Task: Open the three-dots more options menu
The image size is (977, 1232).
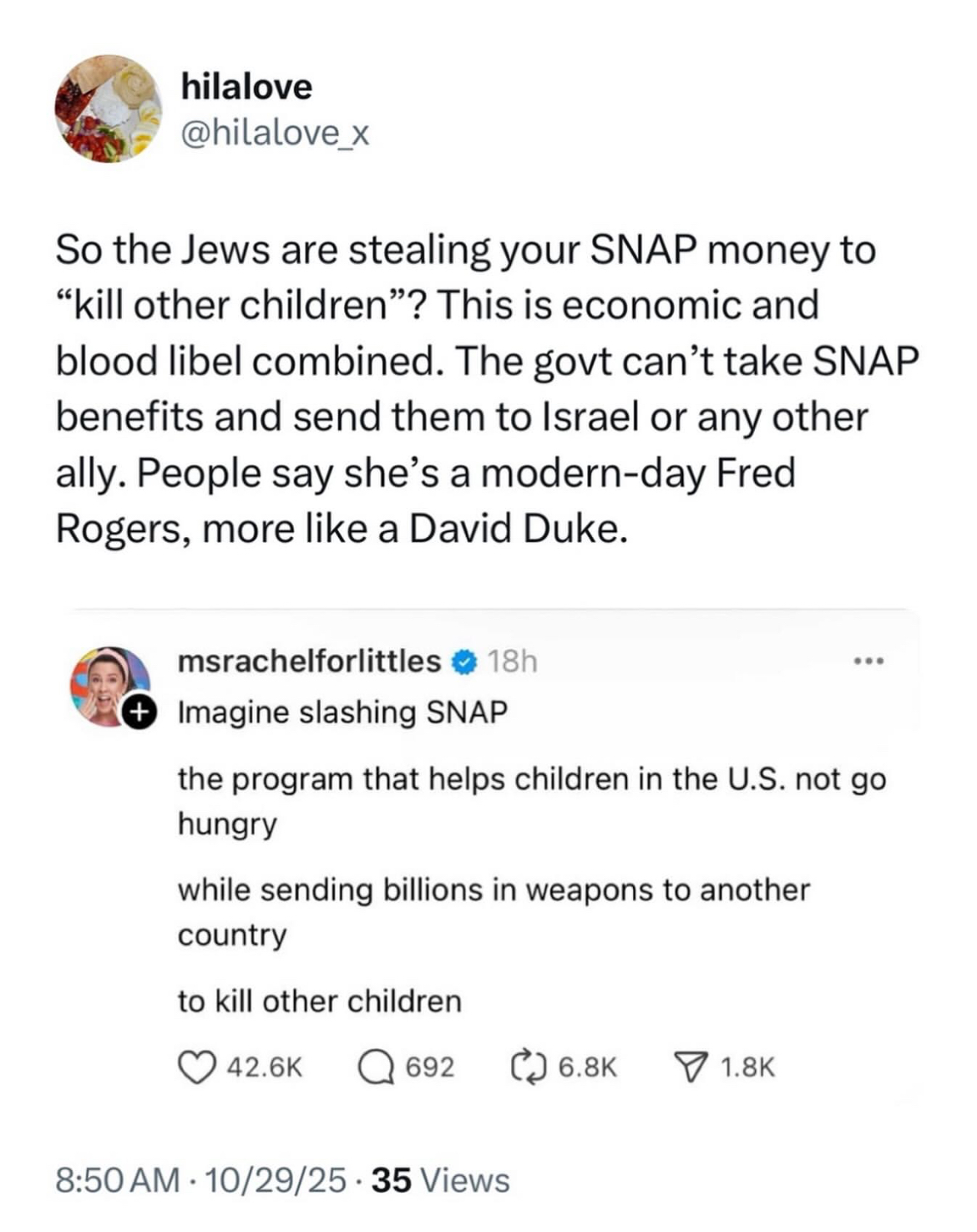Action: pos(868,662)
